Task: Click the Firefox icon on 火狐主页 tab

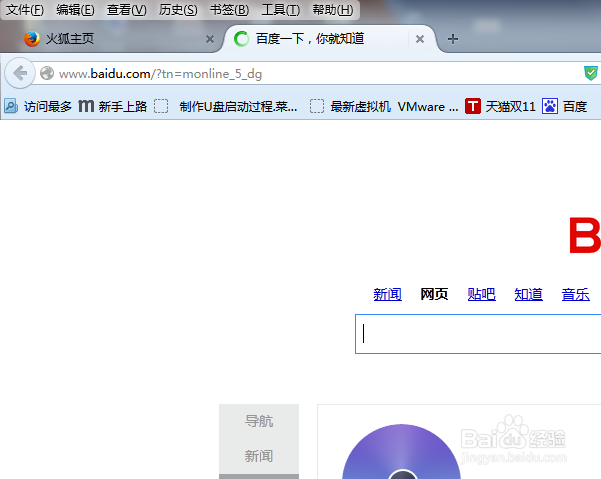Action: [32, 39]
